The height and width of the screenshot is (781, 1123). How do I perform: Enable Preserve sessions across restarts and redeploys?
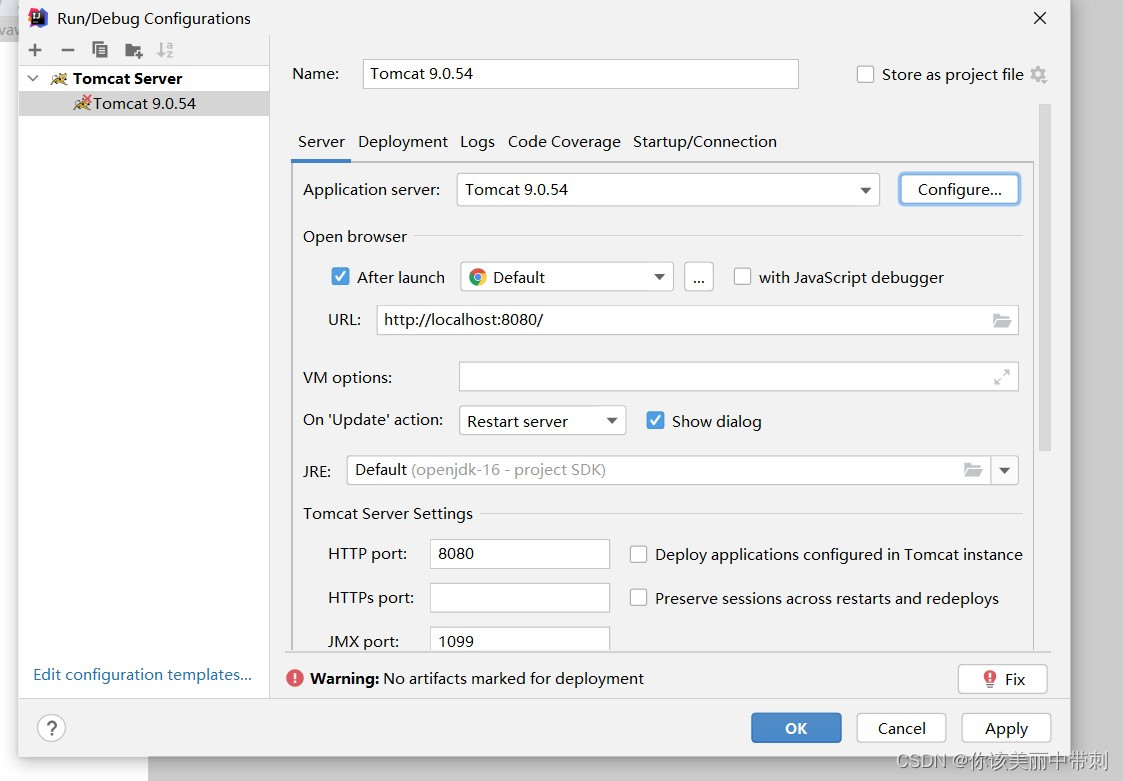click(x=638, y=598)
